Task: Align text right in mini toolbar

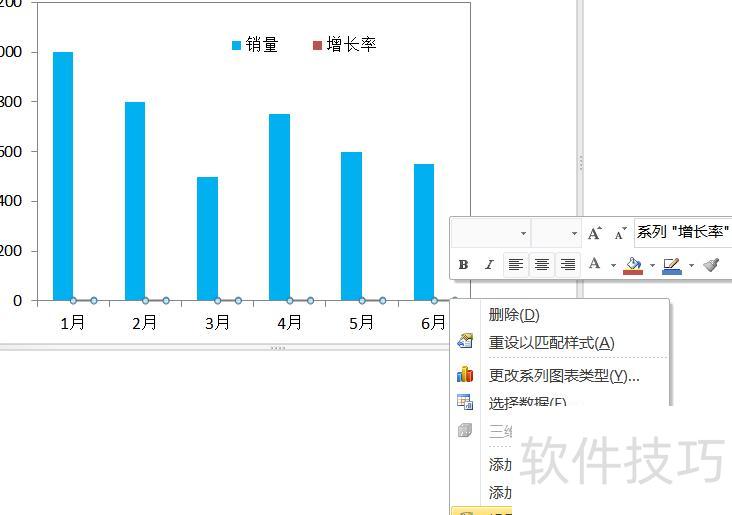Action: [568, 265]
